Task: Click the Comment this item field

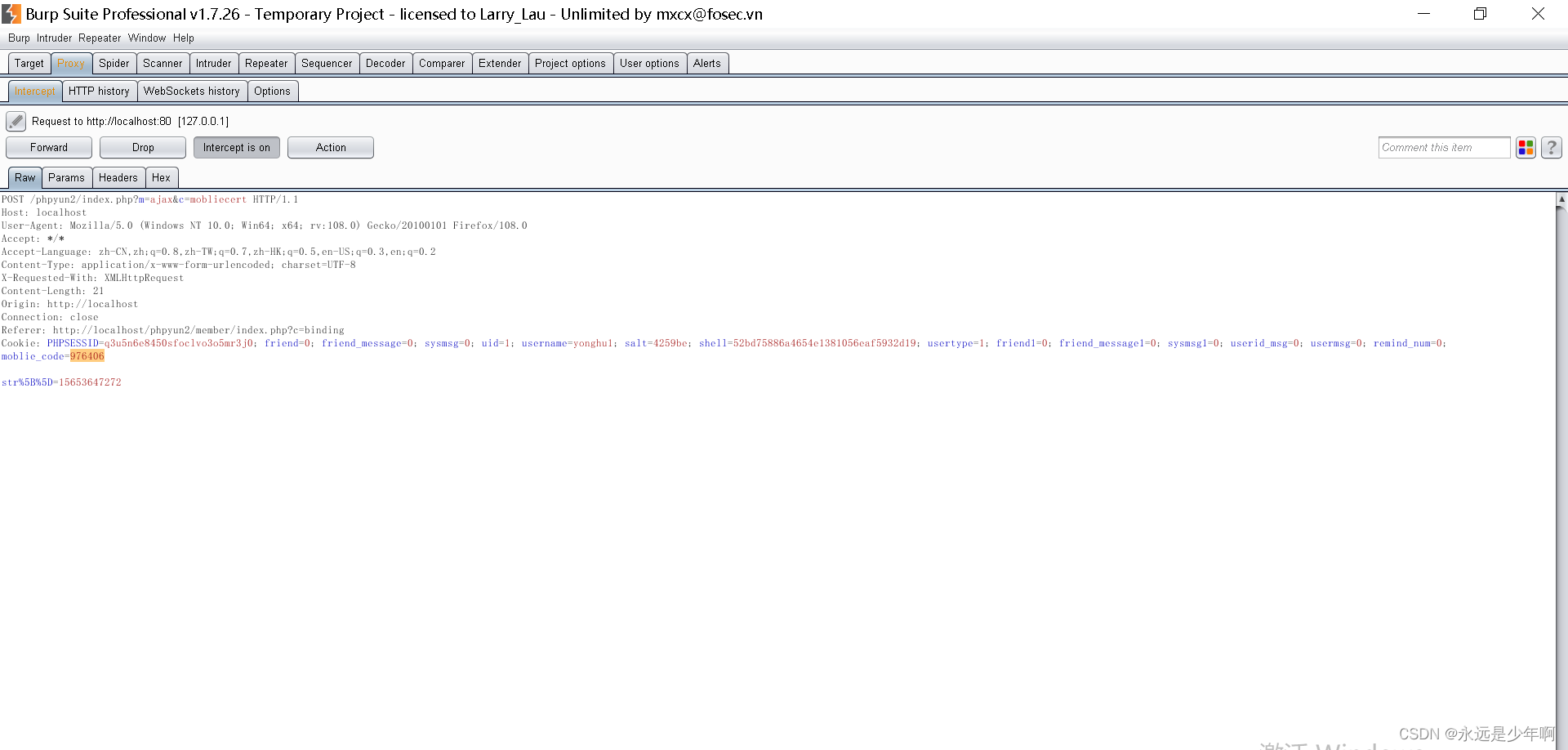Action: click(1444, 148)
